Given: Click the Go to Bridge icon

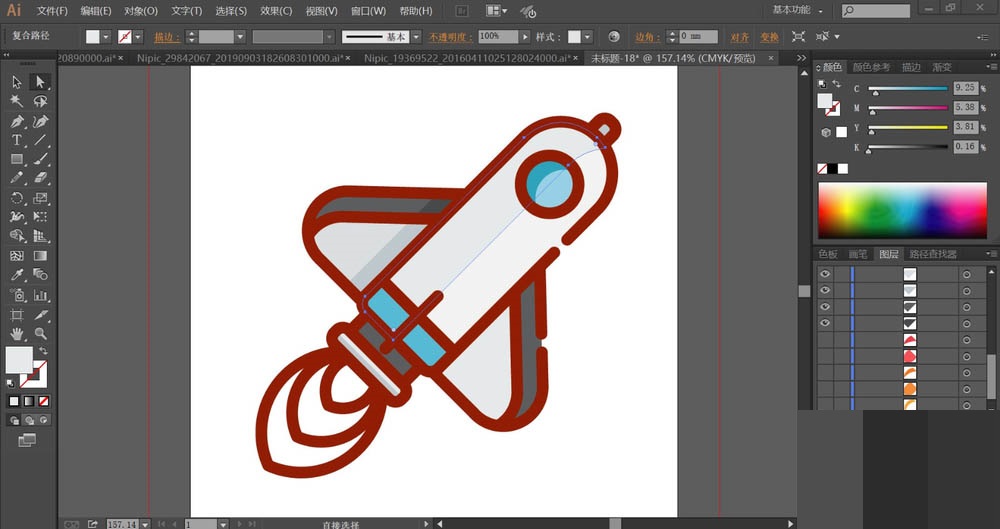Looking at the screenshot, I should point(461,11).
